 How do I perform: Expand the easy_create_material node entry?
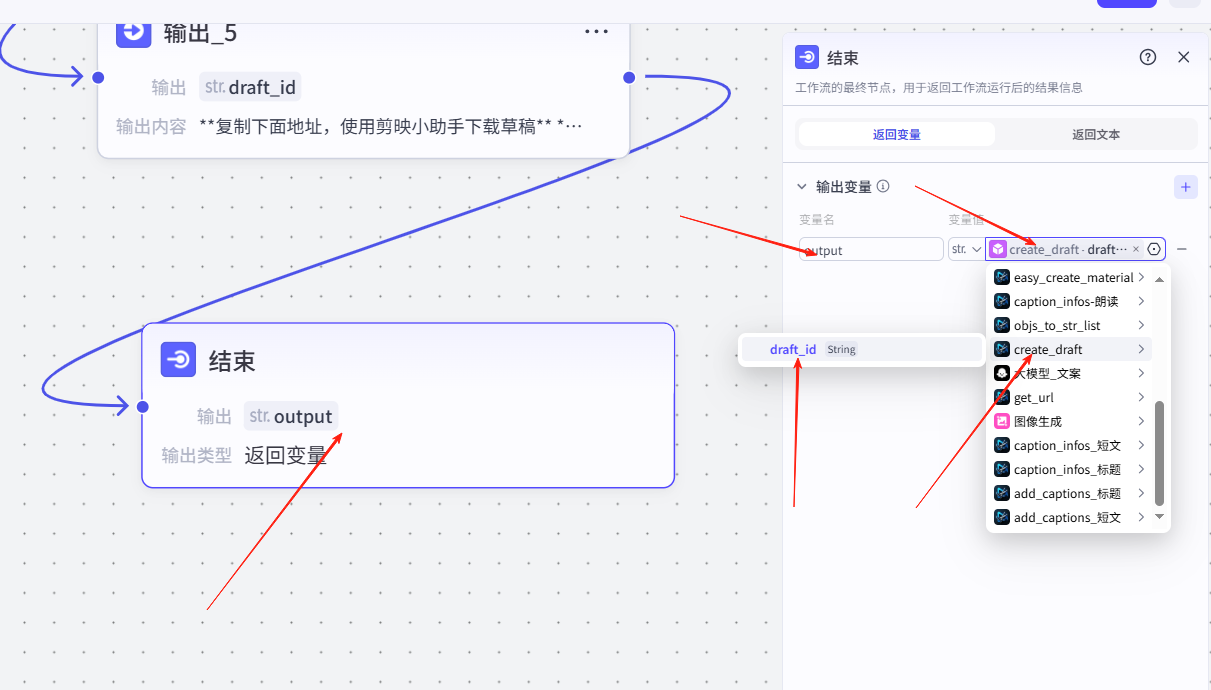(x=1068, y=277)
